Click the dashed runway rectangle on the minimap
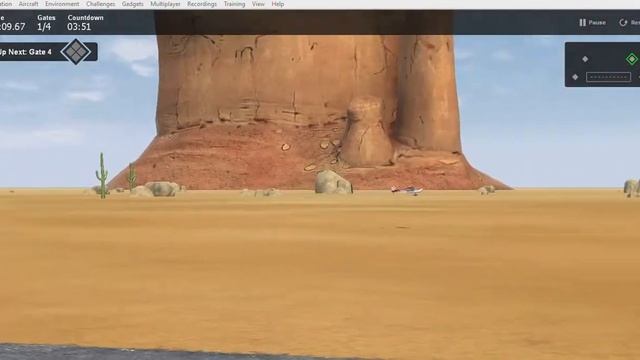Image resolution: width=640 pixels, height=360 pixels. 608,77
